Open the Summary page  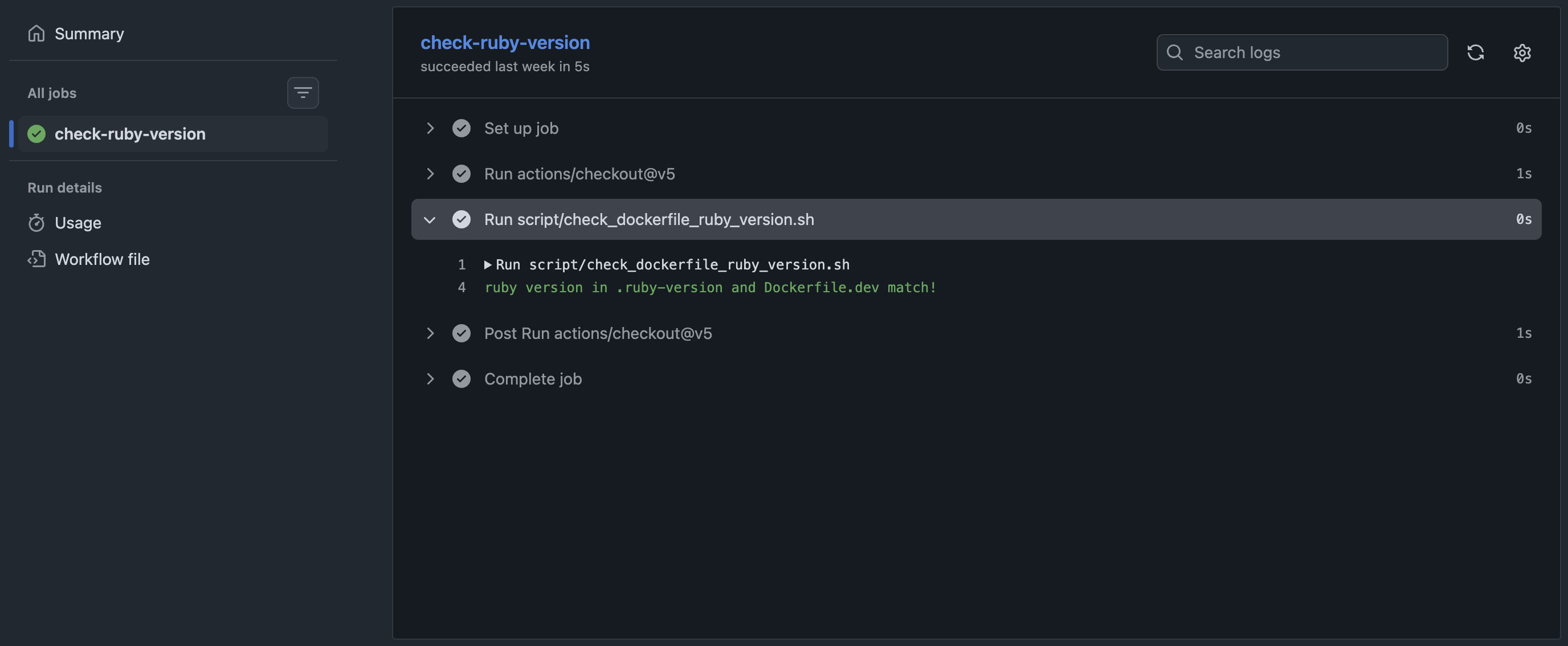tap(89, 34)
